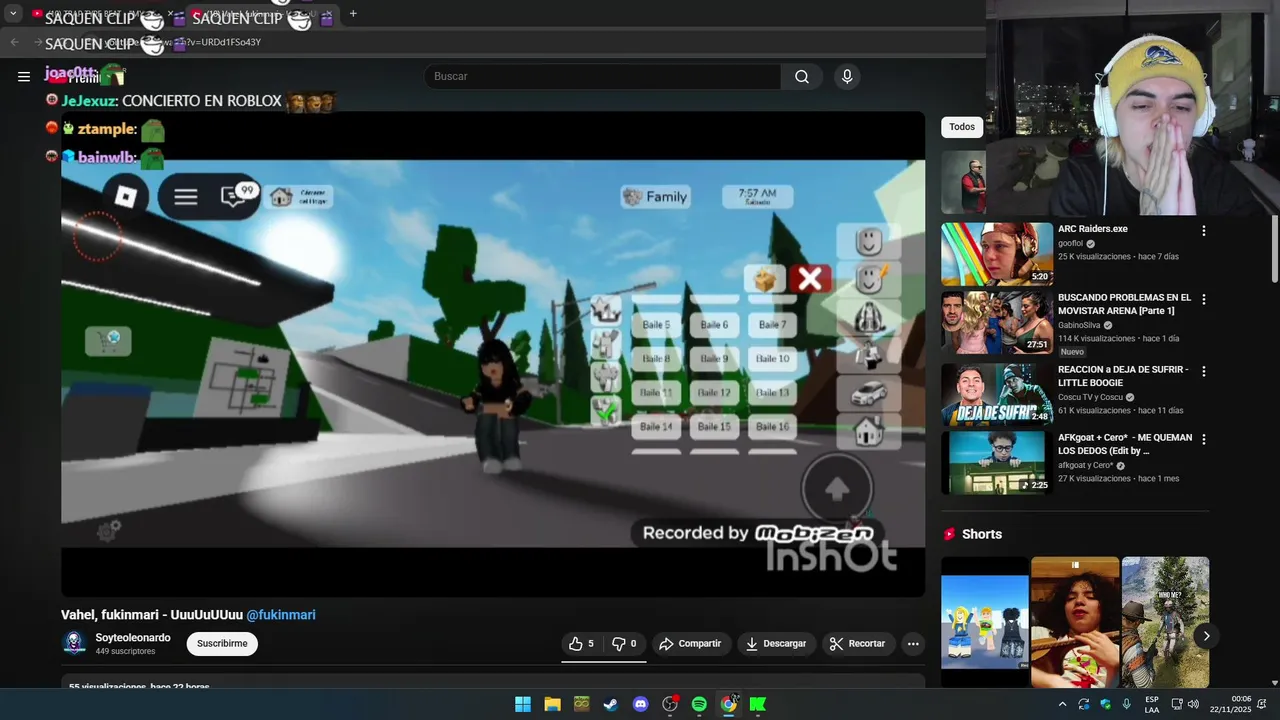Click the jump arrow button in game
The width and height of the screenshot is (1280, 720).
tap(837, 488)
